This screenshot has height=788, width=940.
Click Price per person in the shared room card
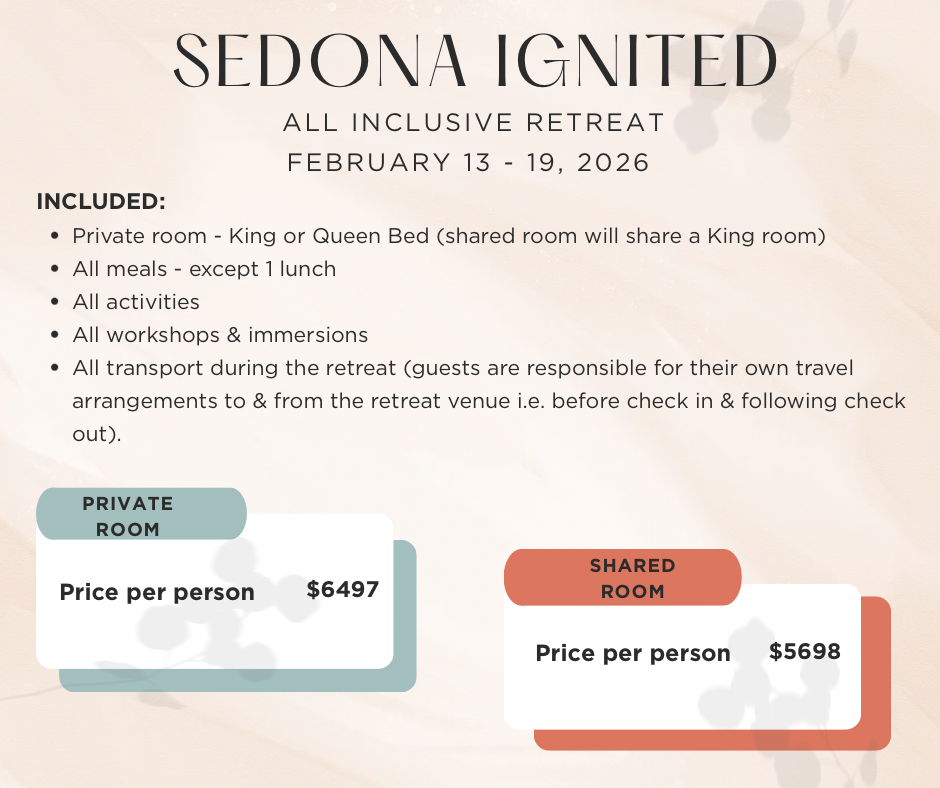pos(633,654)
